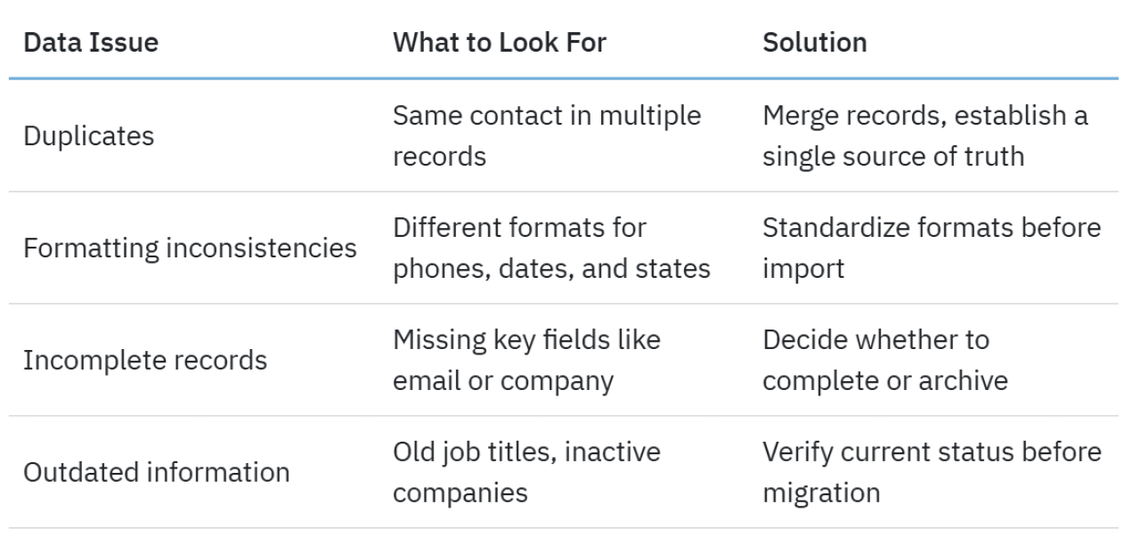This screenshot has width=1140, height=545.
Task: Select the "What to Look For" header
Action: tap(499, 42)
